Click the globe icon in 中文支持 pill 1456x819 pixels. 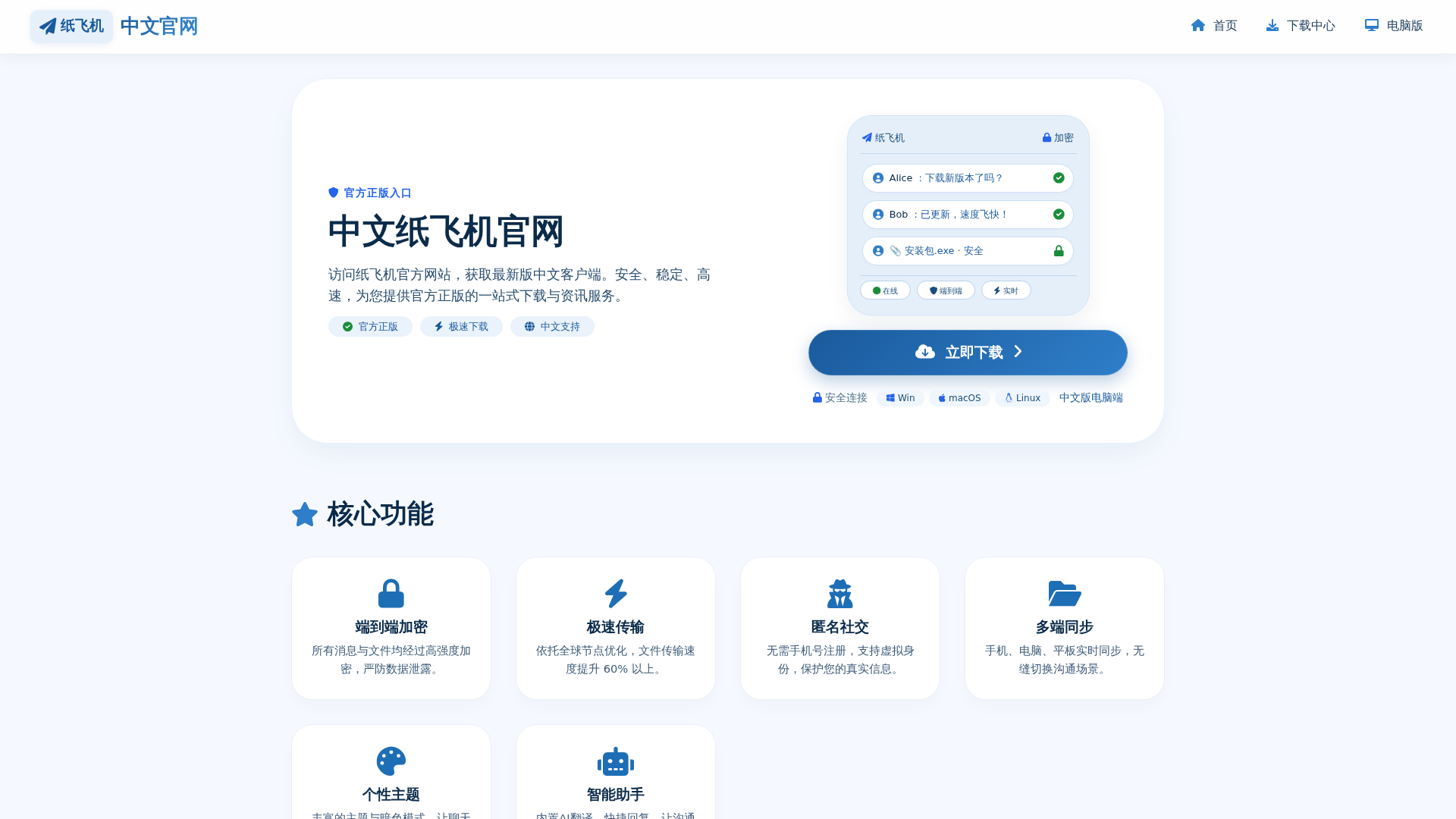click(x=529, y=327)
